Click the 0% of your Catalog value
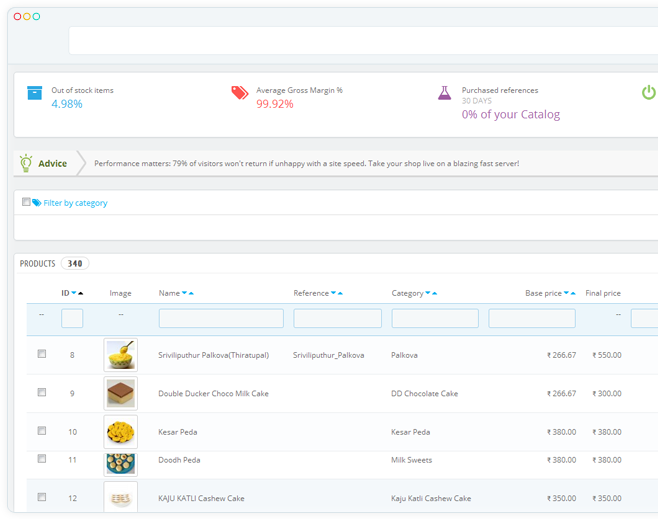 511,115
